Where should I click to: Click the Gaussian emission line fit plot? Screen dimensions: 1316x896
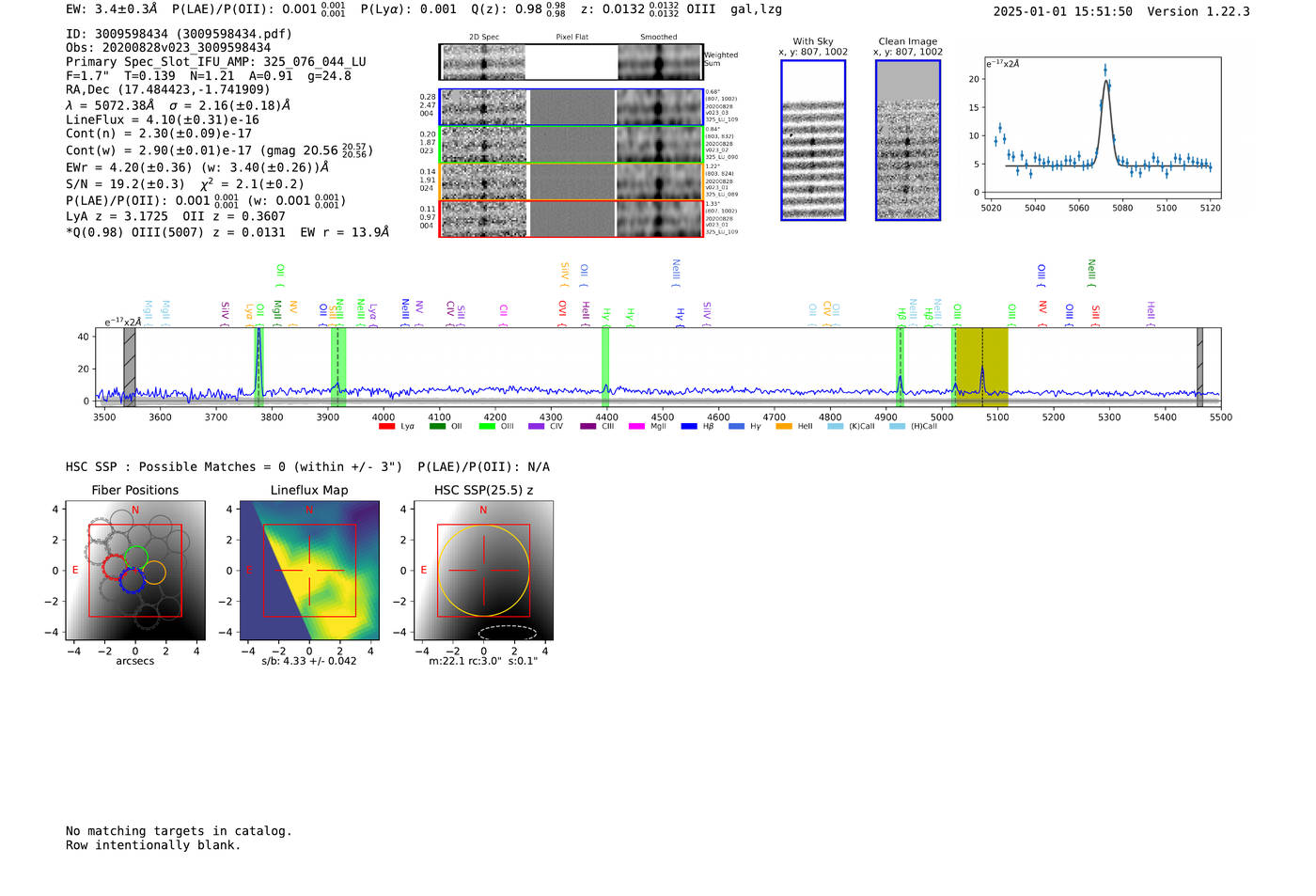(1102, 128)
